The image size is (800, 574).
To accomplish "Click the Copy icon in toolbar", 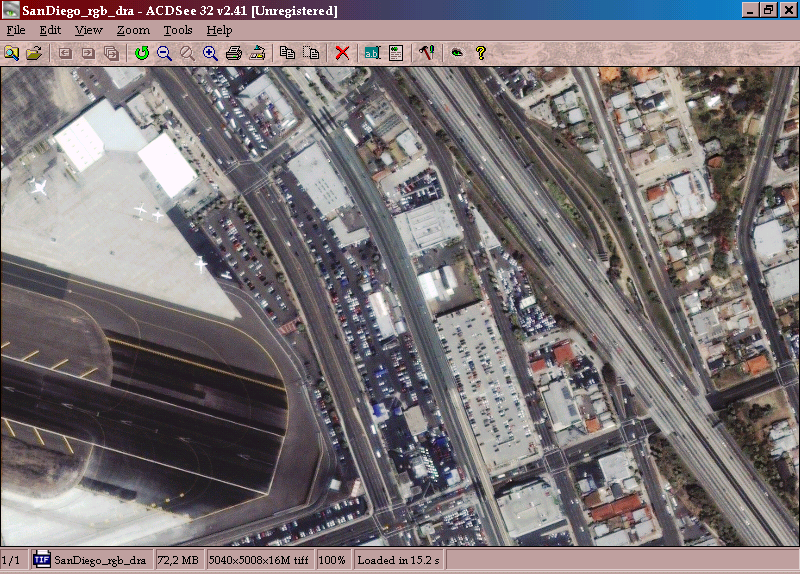I will (x=288, y=53).
